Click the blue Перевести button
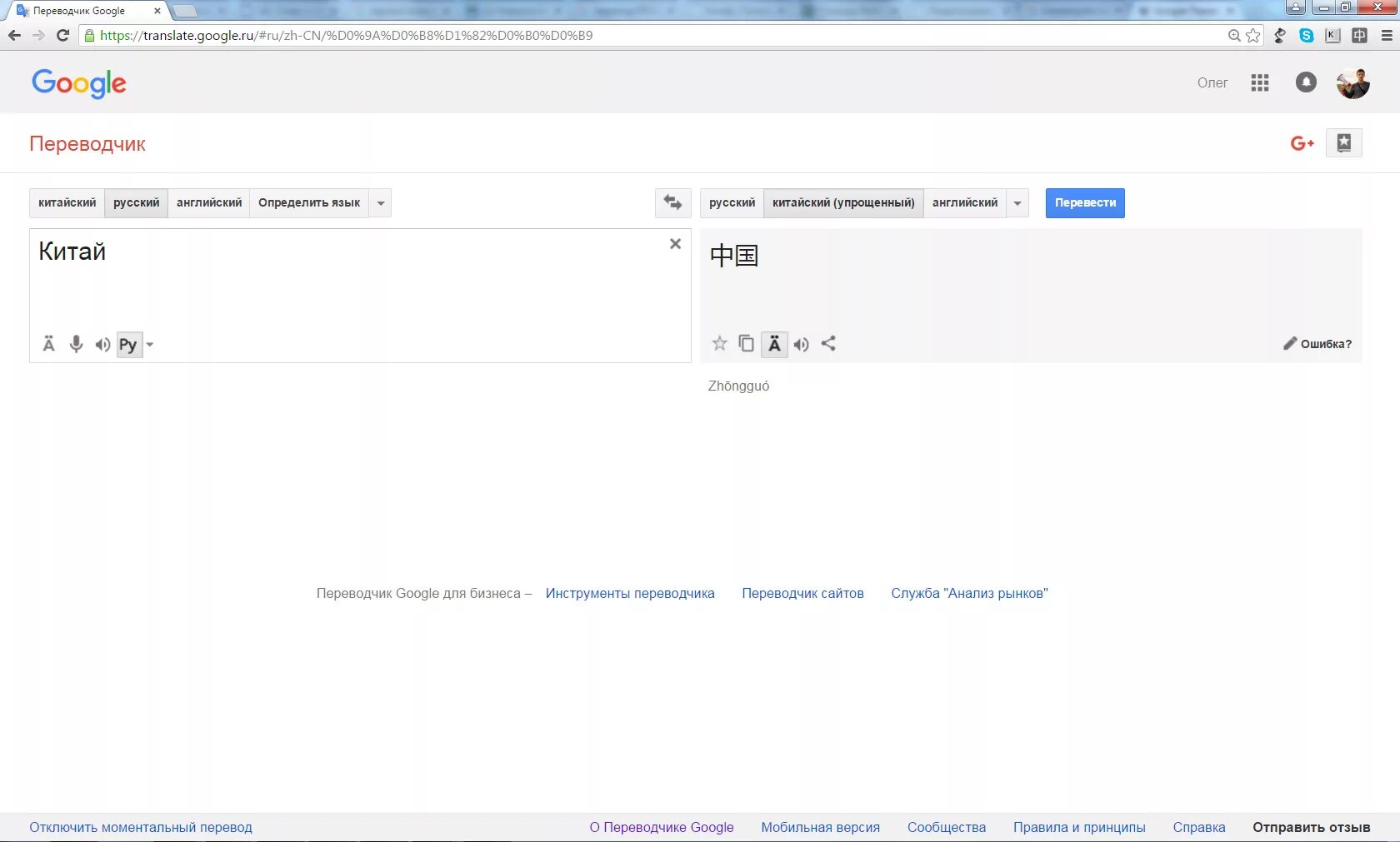 point(1085,203)
